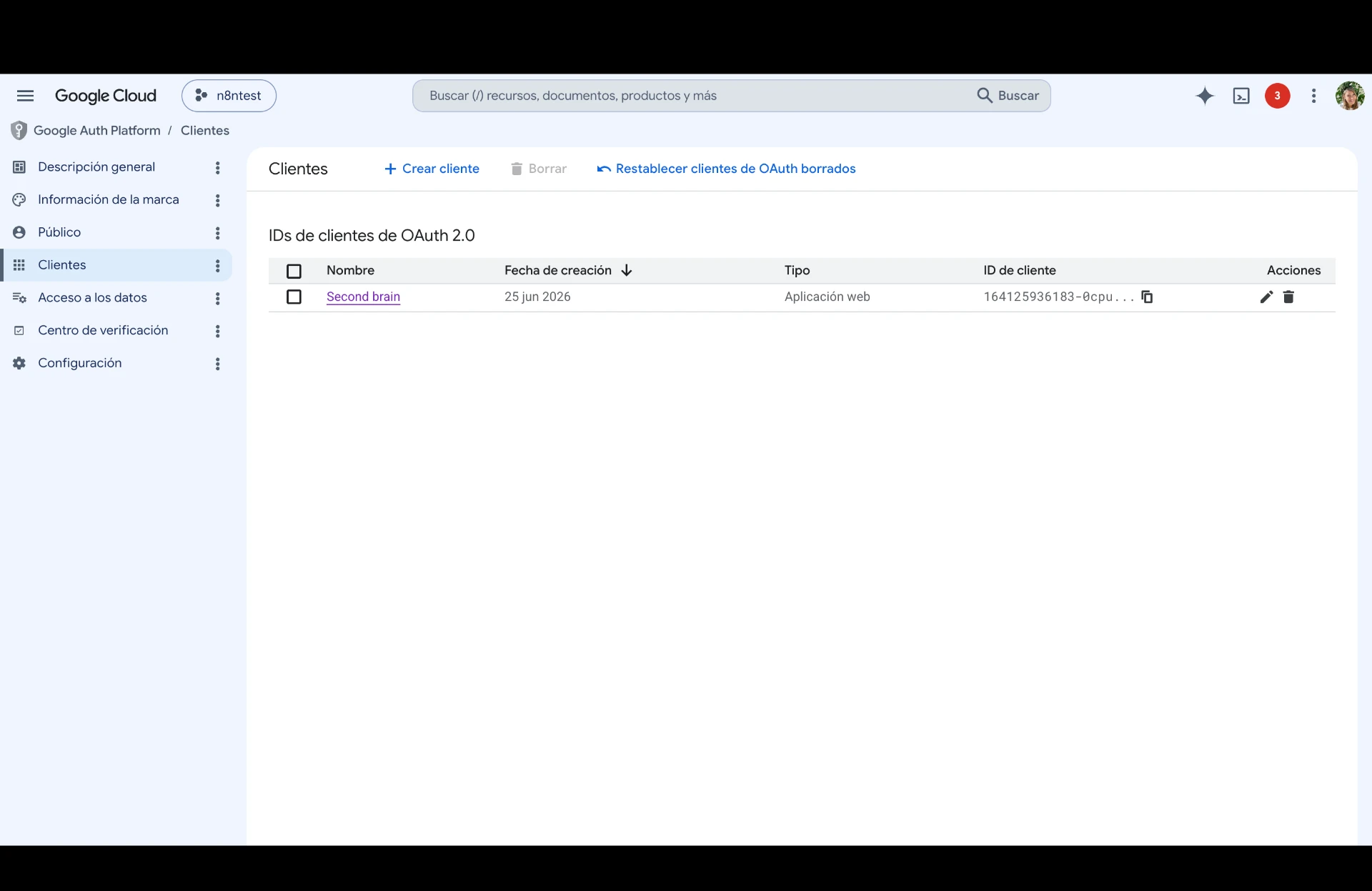The width and height of the screenshot is (1372, 891).
Task: Click the Nombre column header
Action: pos(350,270)
